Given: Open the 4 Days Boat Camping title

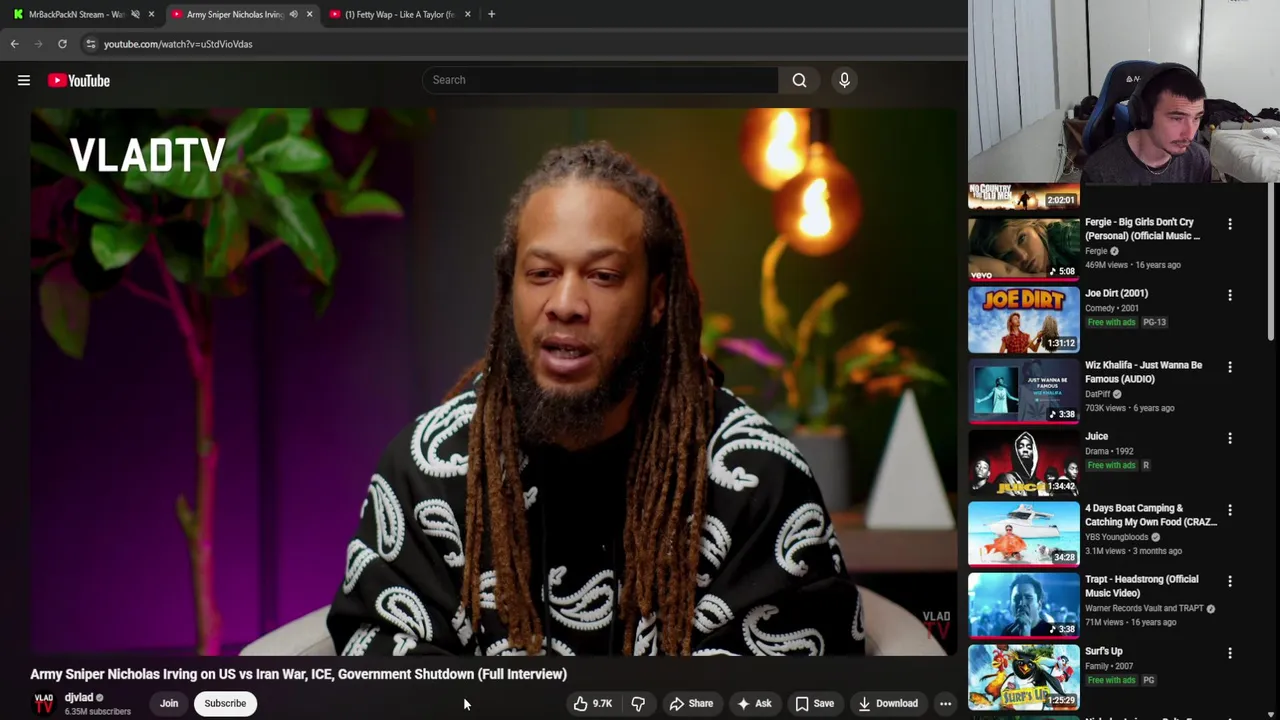Looking at the screenshot, I should click(x=1151, y=515).
